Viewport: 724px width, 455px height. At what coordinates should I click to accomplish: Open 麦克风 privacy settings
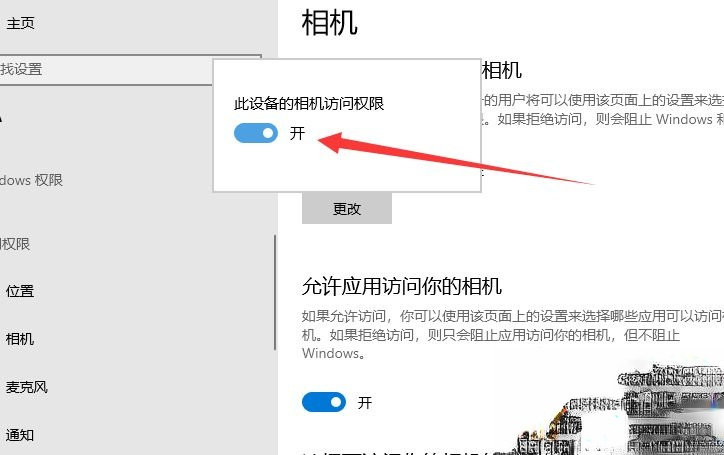tap(27, 387)
